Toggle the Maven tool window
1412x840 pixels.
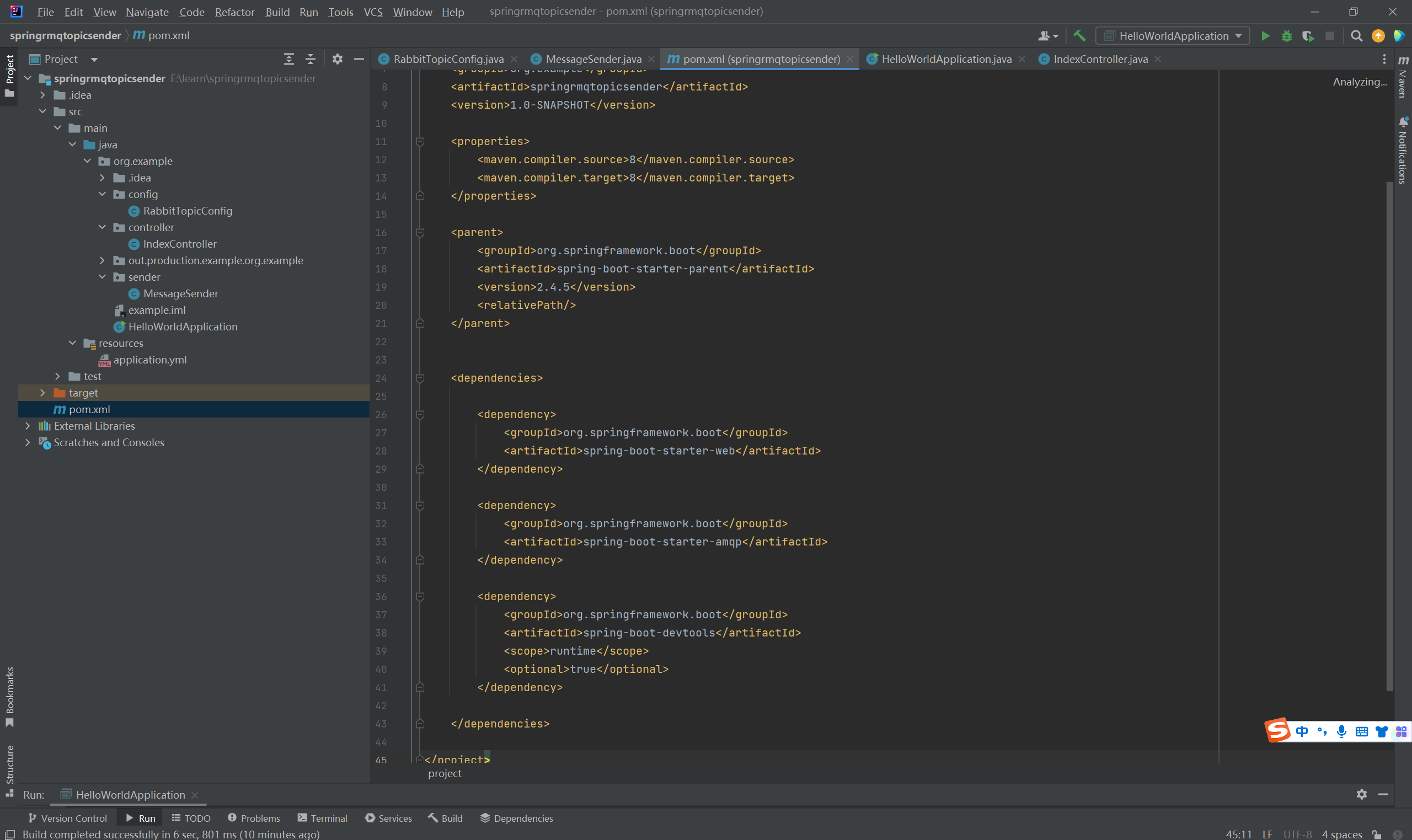[1403, 77]
